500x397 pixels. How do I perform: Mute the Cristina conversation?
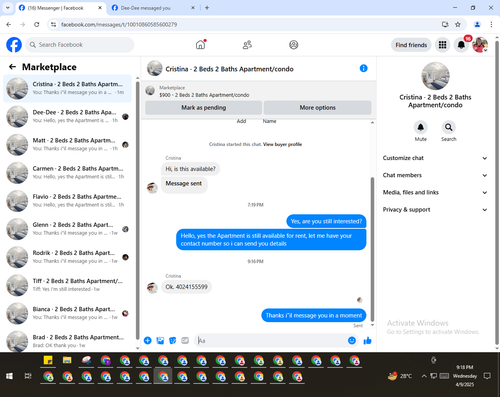[421, 127]
